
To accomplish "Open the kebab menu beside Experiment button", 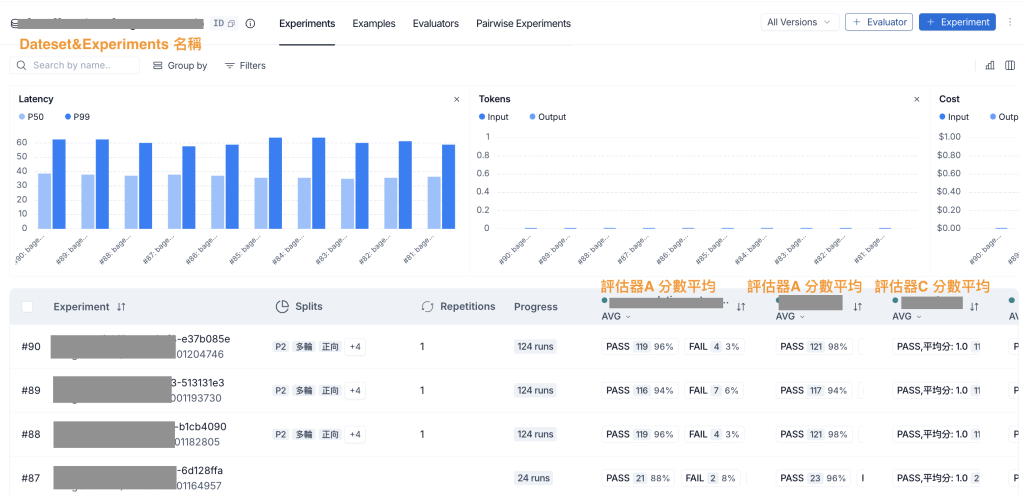I will 1010,22.
